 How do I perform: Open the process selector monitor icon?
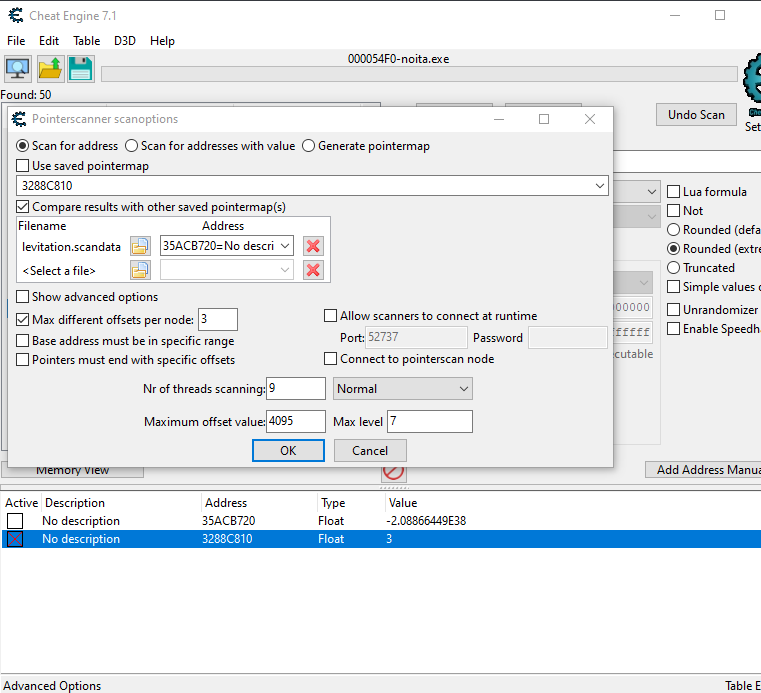(18, 69)
